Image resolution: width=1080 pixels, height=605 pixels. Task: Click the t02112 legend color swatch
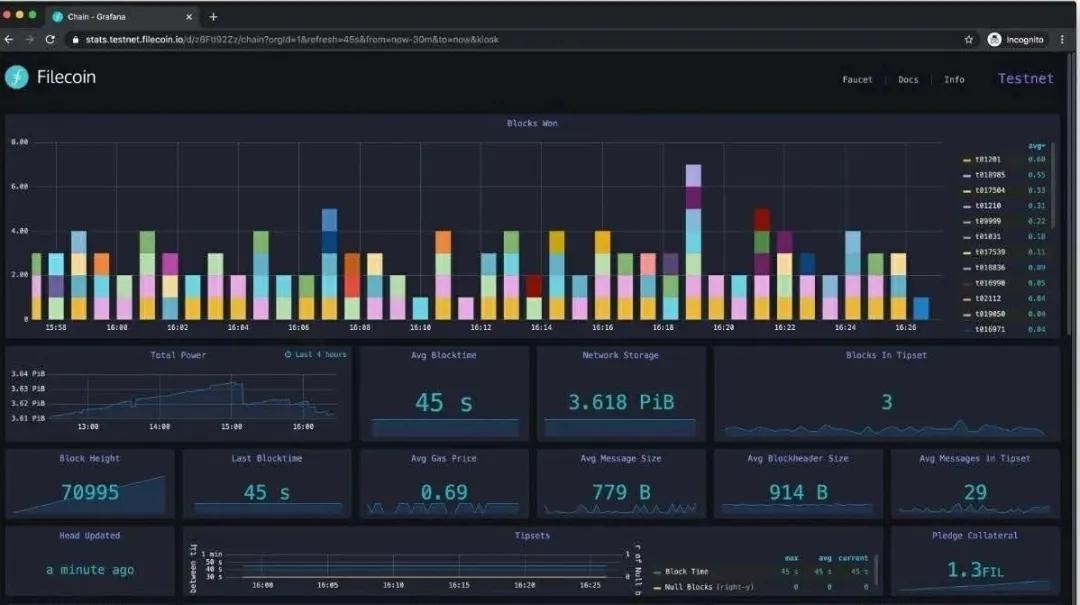coord(966,299)
